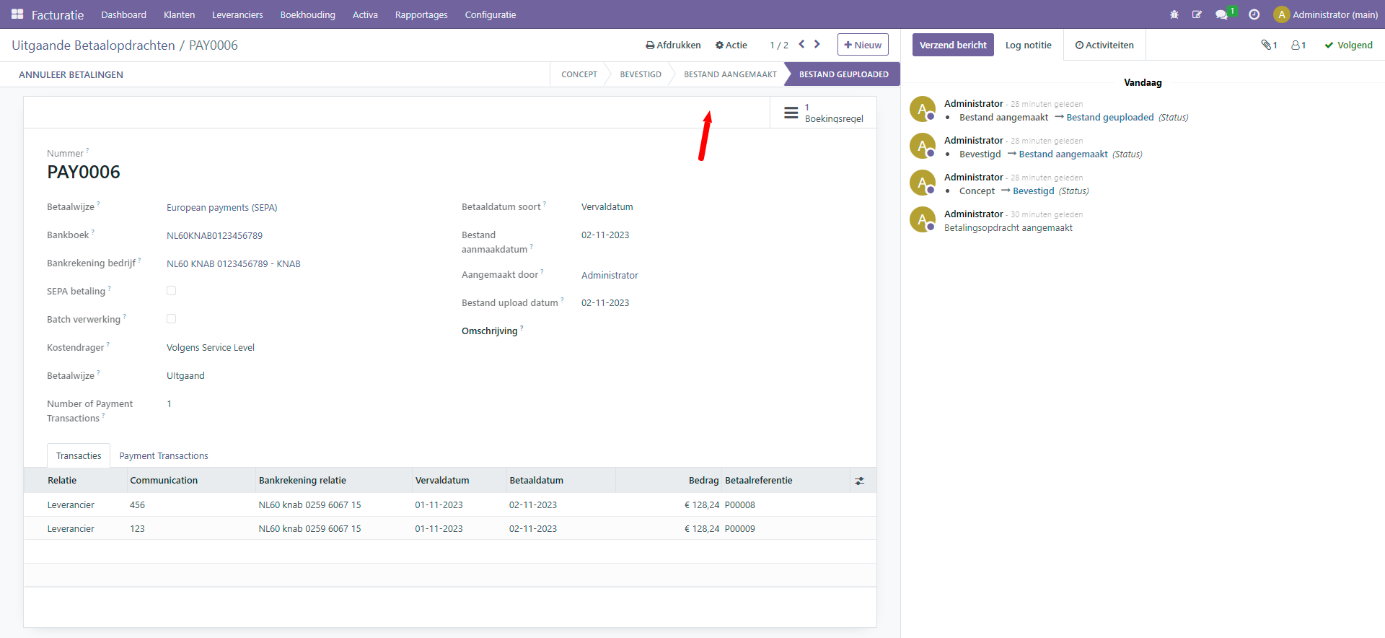Show followers via the person icon
Image resolution: width=1385 pixels, height=638 pixels.
1298,45
